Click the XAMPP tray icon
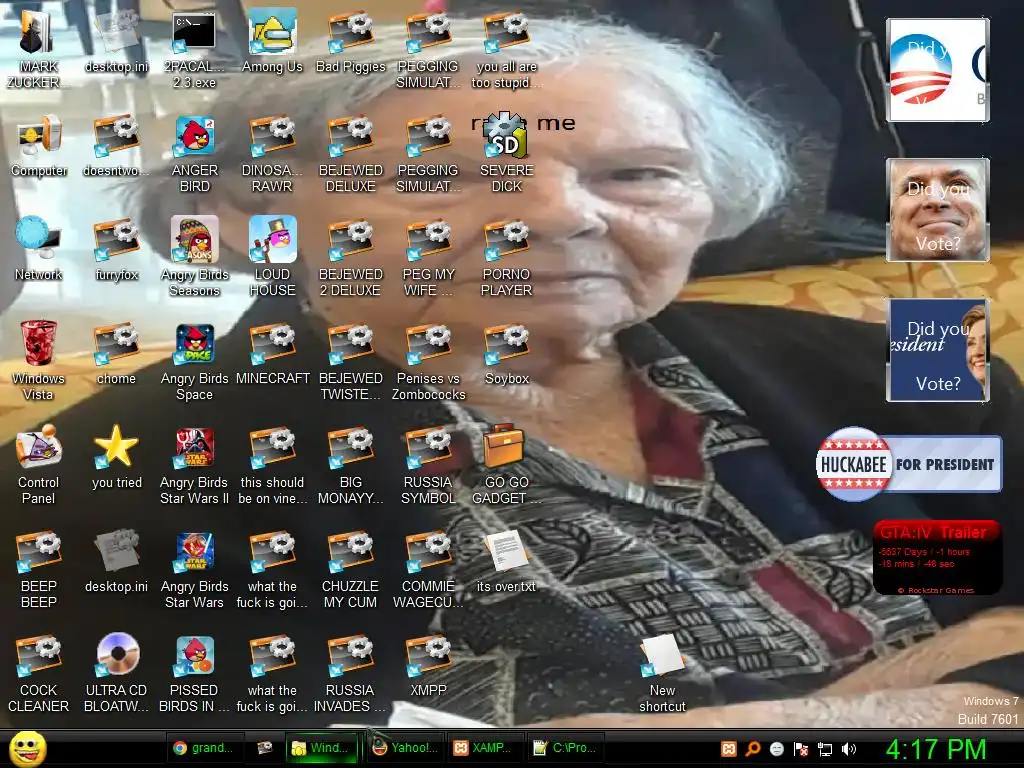This screenshot has width=1024, height=768. [729, 749]
